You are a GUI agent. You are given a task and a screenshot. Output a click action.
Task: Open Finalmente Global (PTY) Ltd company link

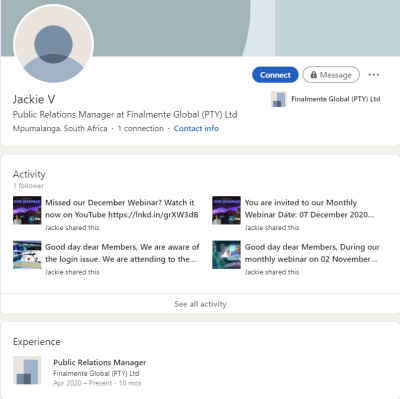pos(336,99)
